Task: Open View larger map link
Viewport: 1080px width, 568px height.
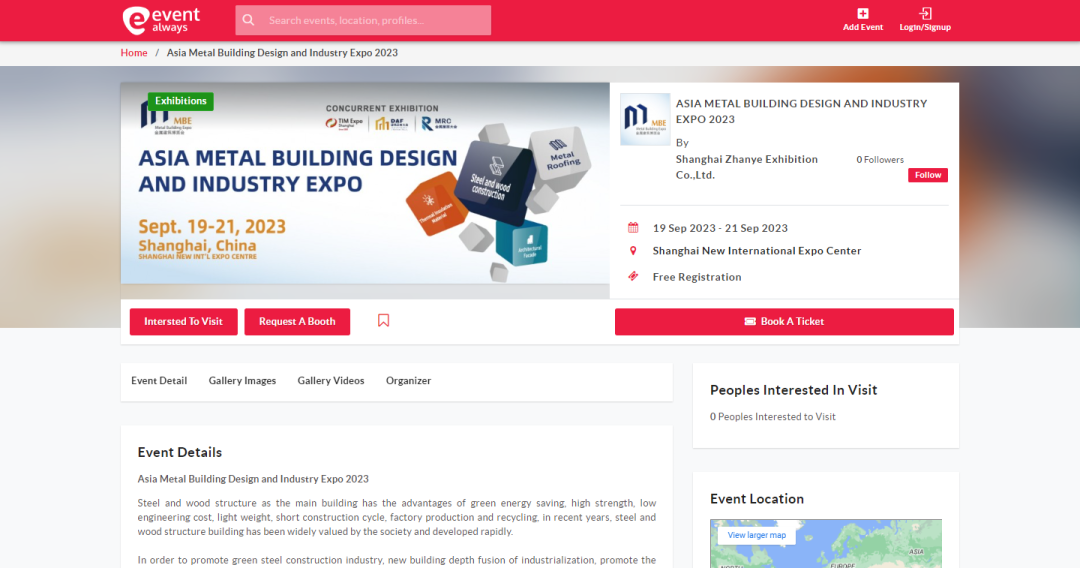Action: [756, 535]
